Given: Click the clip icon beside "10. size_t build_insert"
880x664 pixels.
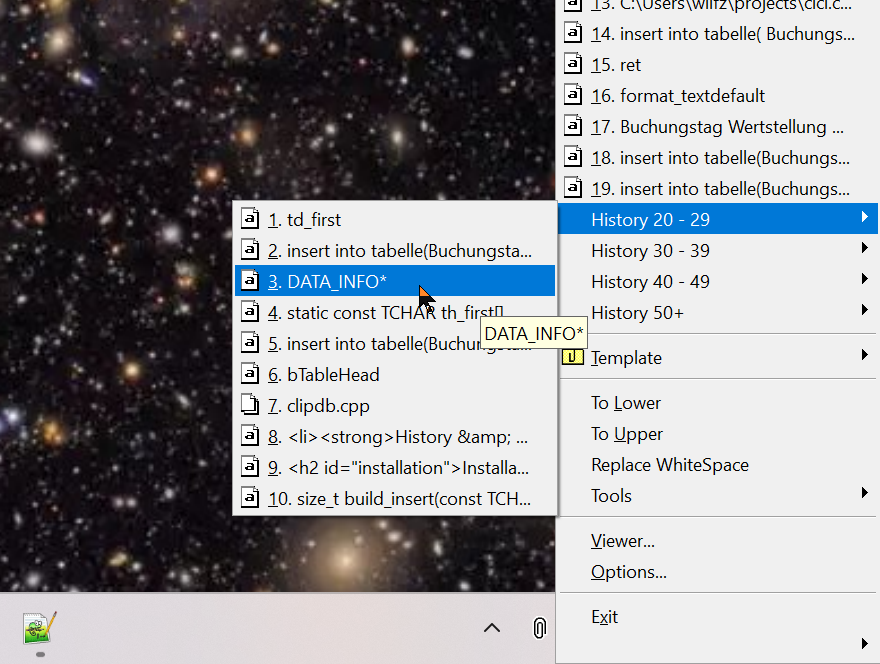Looking at the screenshot, I should (x=249, y=499).
